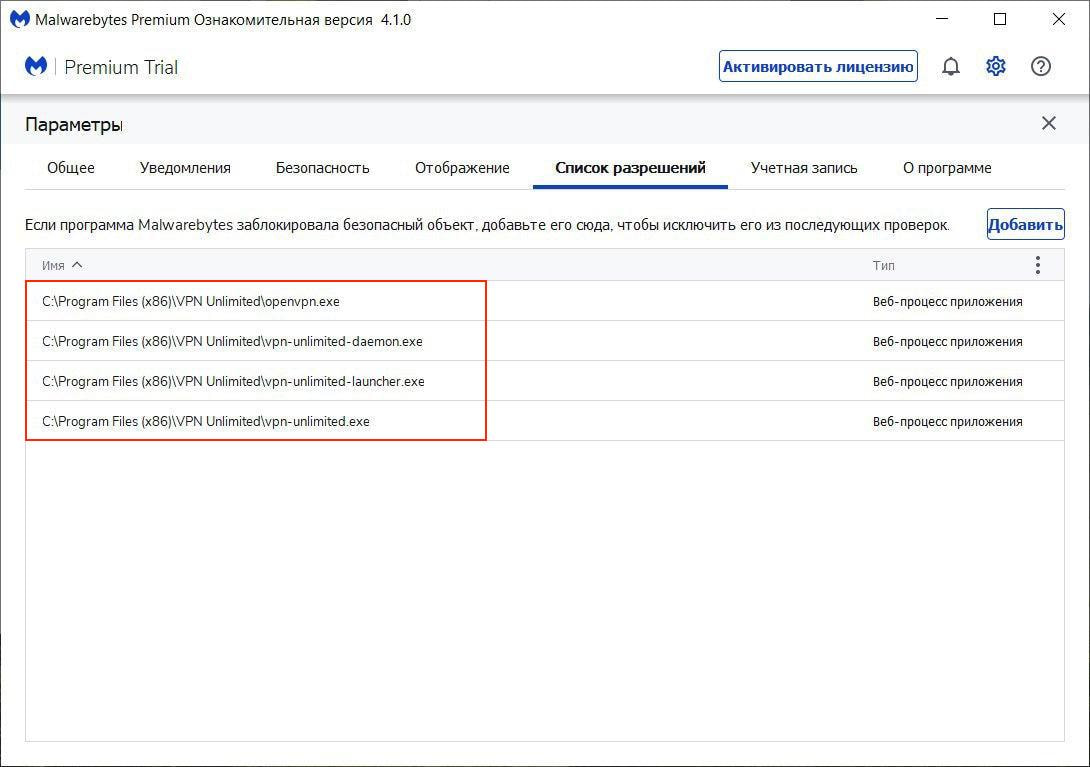Click the Тип column header
Viewport: 1090px width, 767px height.
pyautogui.click(x=883, y=266)
